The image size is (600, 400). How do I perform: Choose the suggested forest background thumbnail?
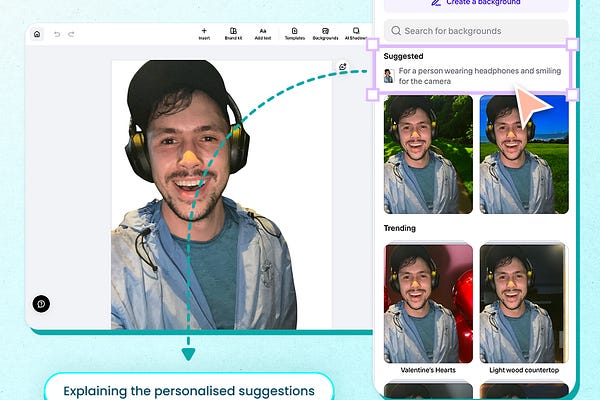pos(428,154)
